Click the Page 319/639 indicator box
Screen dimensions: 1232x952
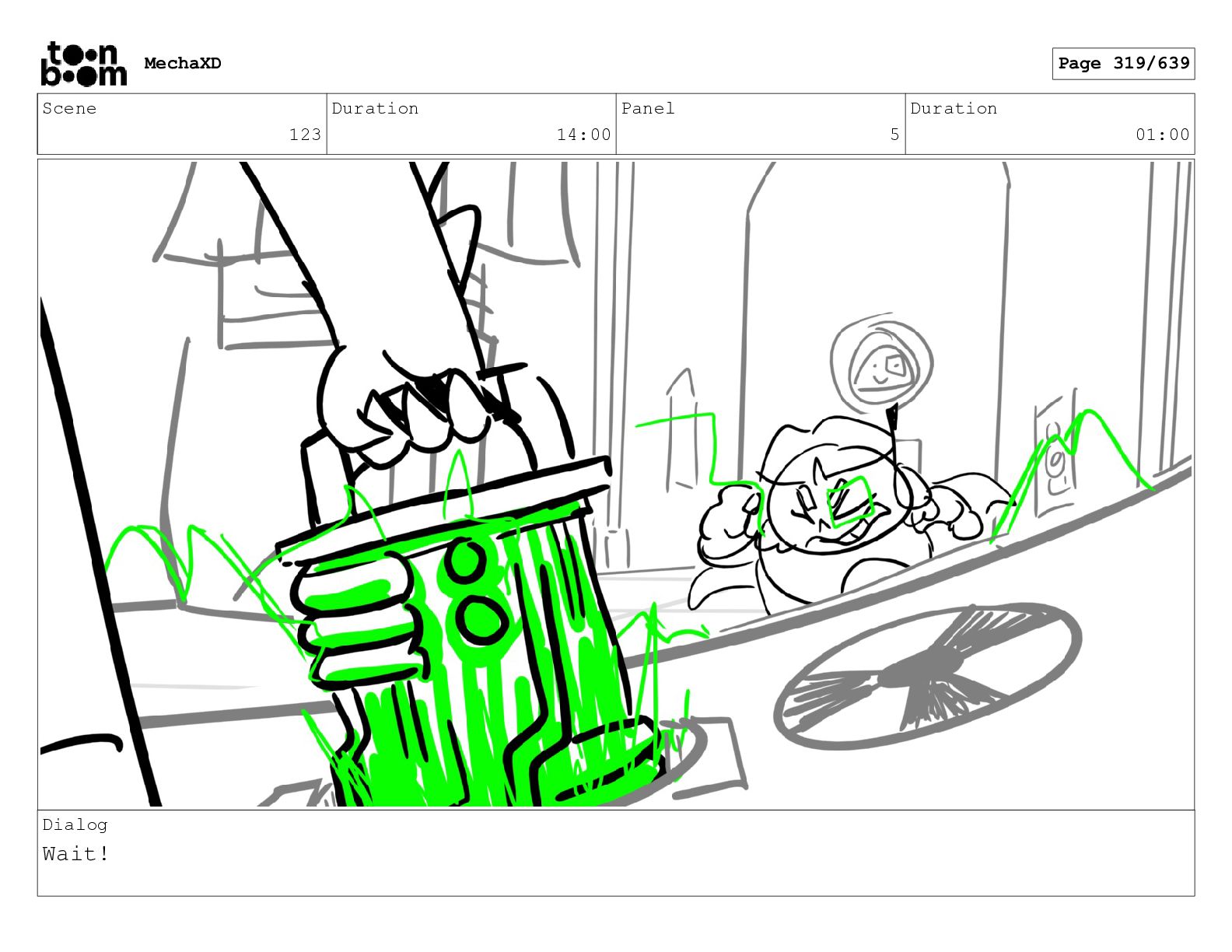[x=1123, y=64]
